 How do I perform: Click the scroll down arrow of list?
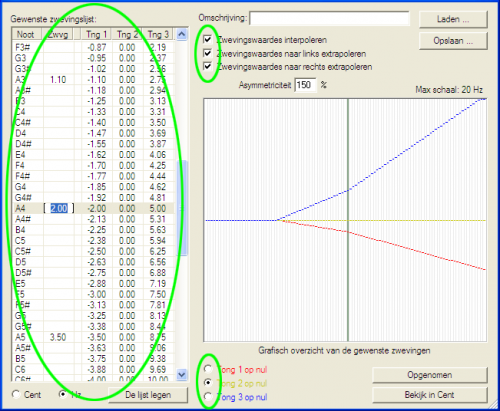click(x=181, y=375)
